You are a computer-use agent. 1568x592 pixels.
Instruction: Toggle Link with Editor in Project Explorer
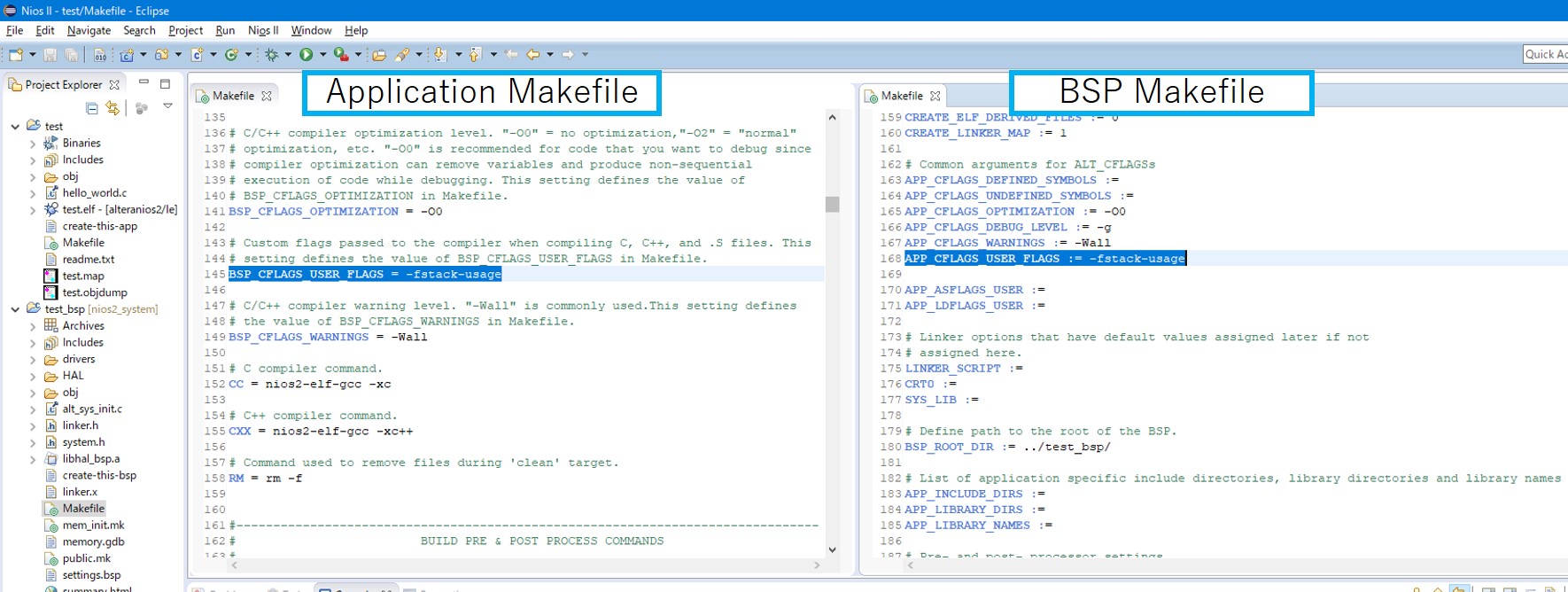coord(113,108)
